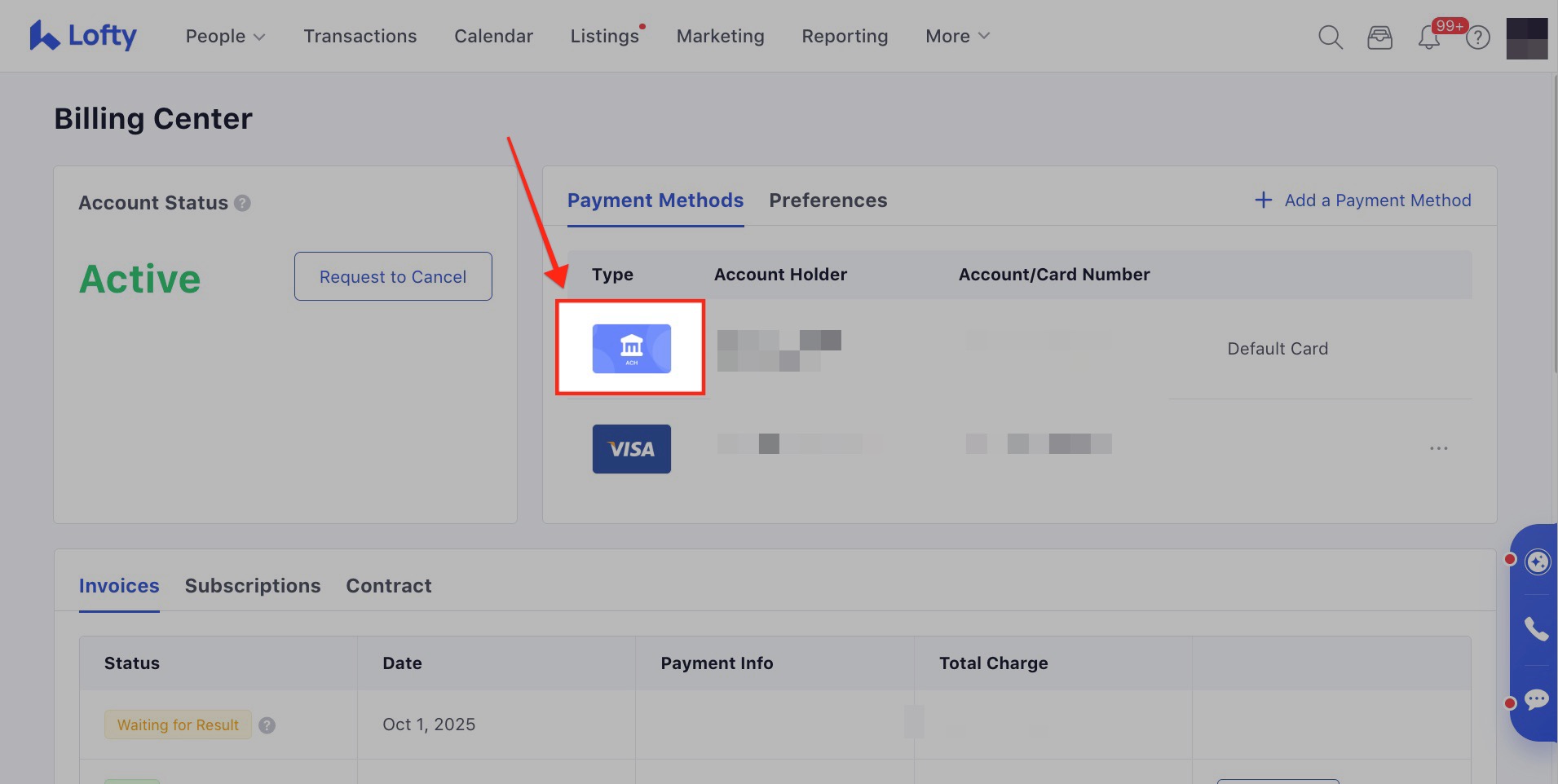Open the notifications bell
This screenshot has width=1558, height=784.
point(1428,37)
